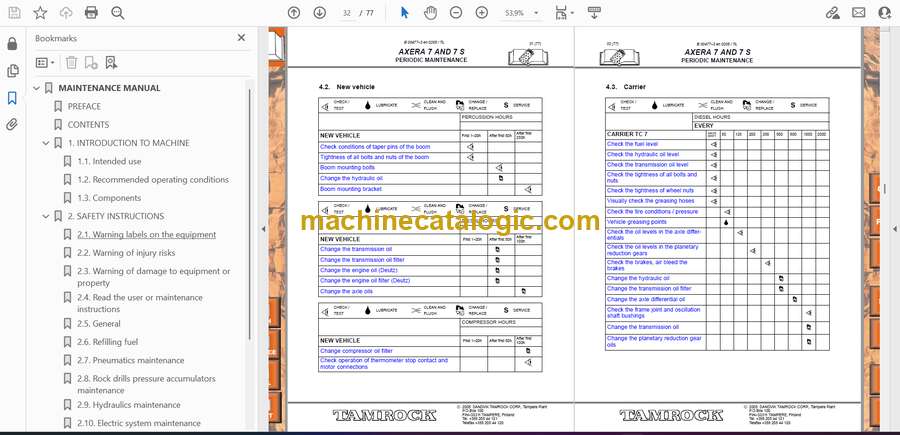Delete the selected bookmark with the trash icon

coord(71,63)
